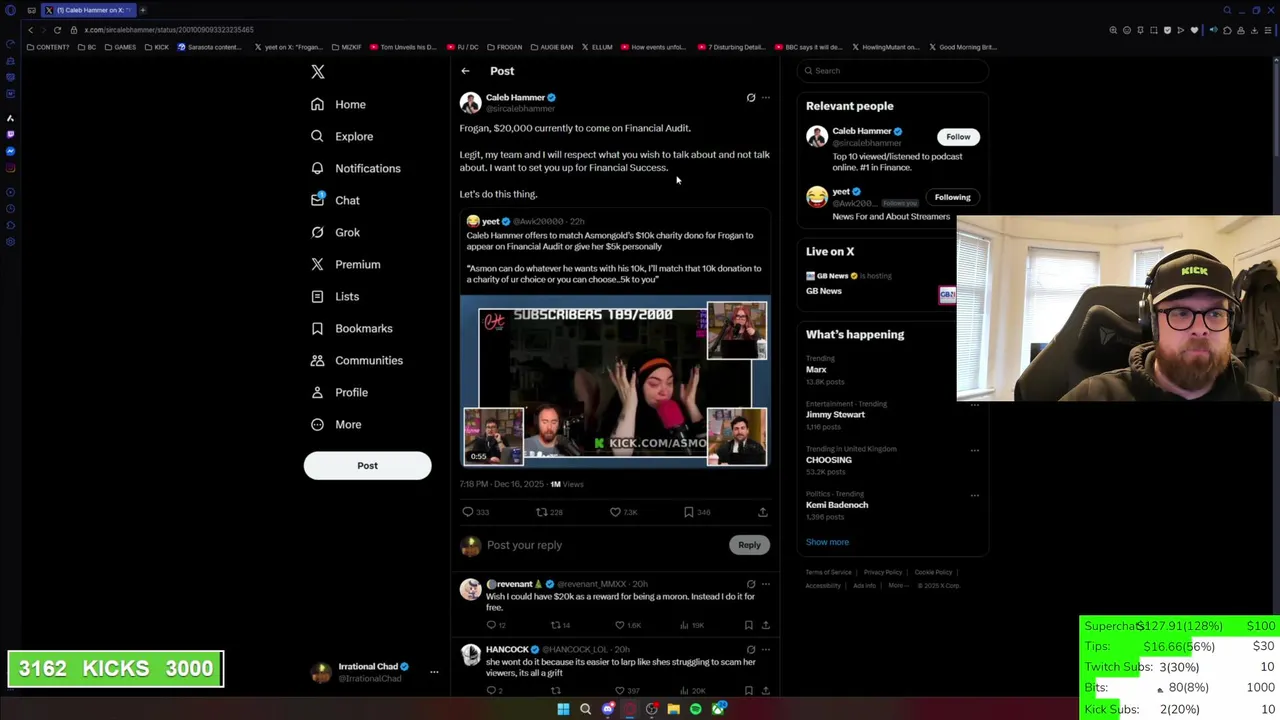Screen dimensions: 1280x720
Task: Open account menu dots beside Irrational Chad
Action: (x=434, y=672)
